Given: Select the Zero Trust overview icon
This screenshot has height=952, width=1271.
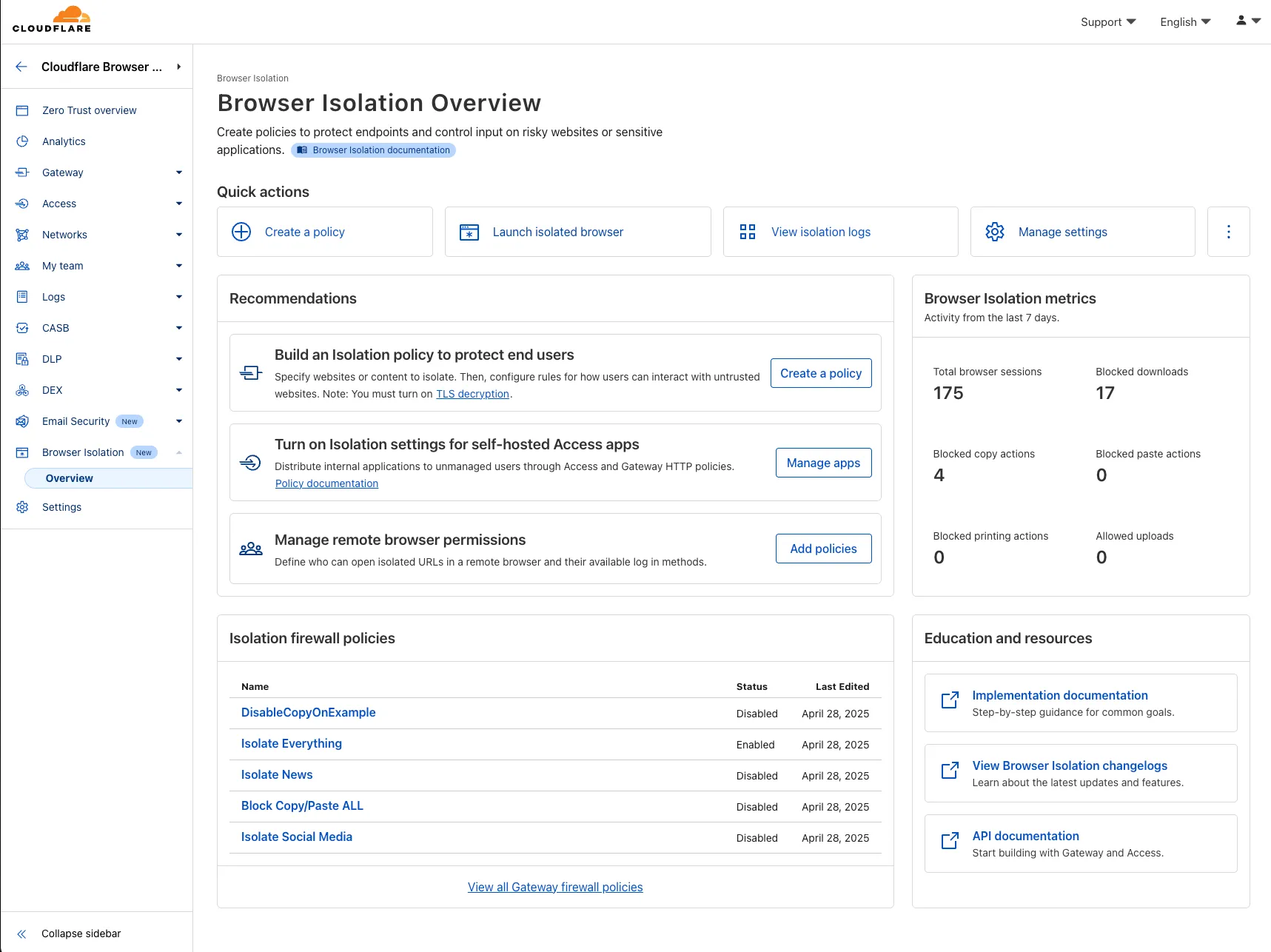Looking at the screenshot, I should coord(22,110).
